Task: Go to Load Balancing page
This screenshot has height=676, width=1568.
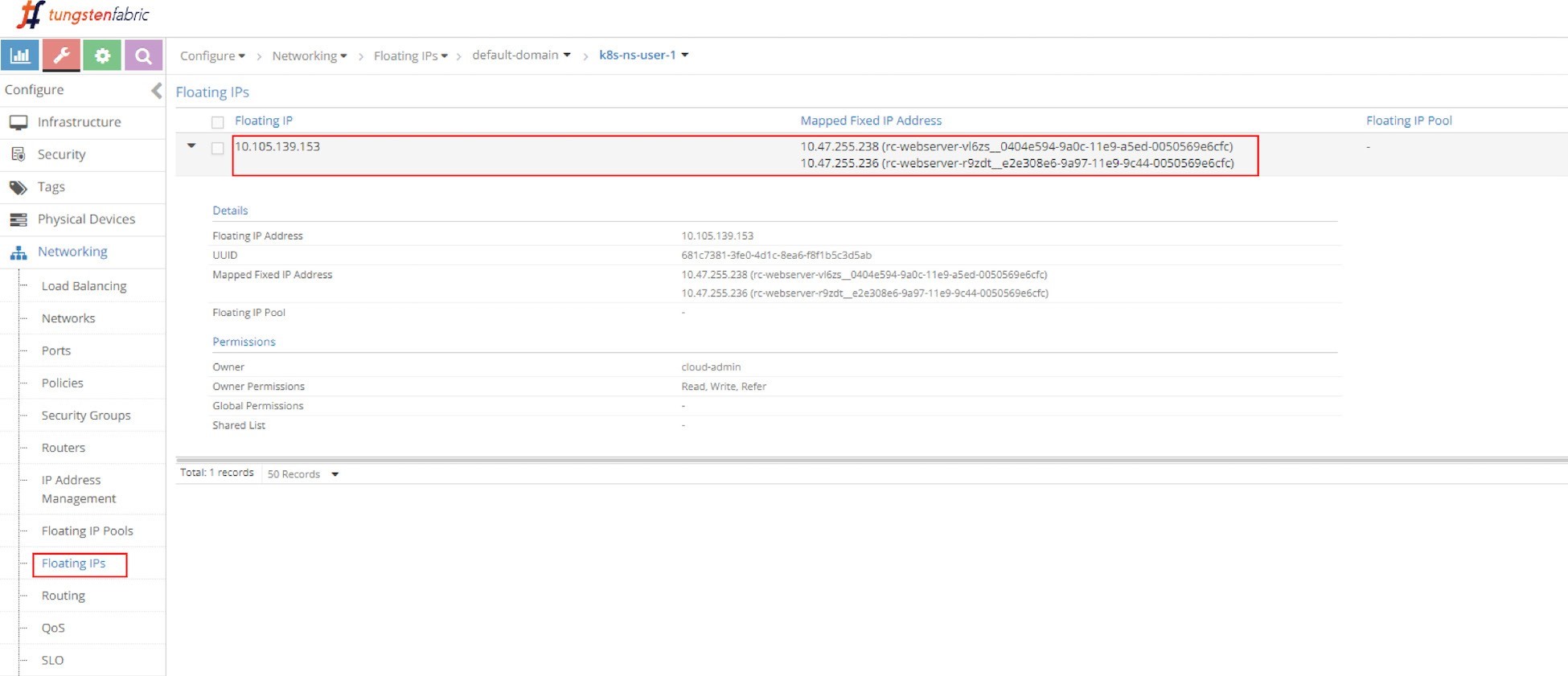Action: click(84, 286)
